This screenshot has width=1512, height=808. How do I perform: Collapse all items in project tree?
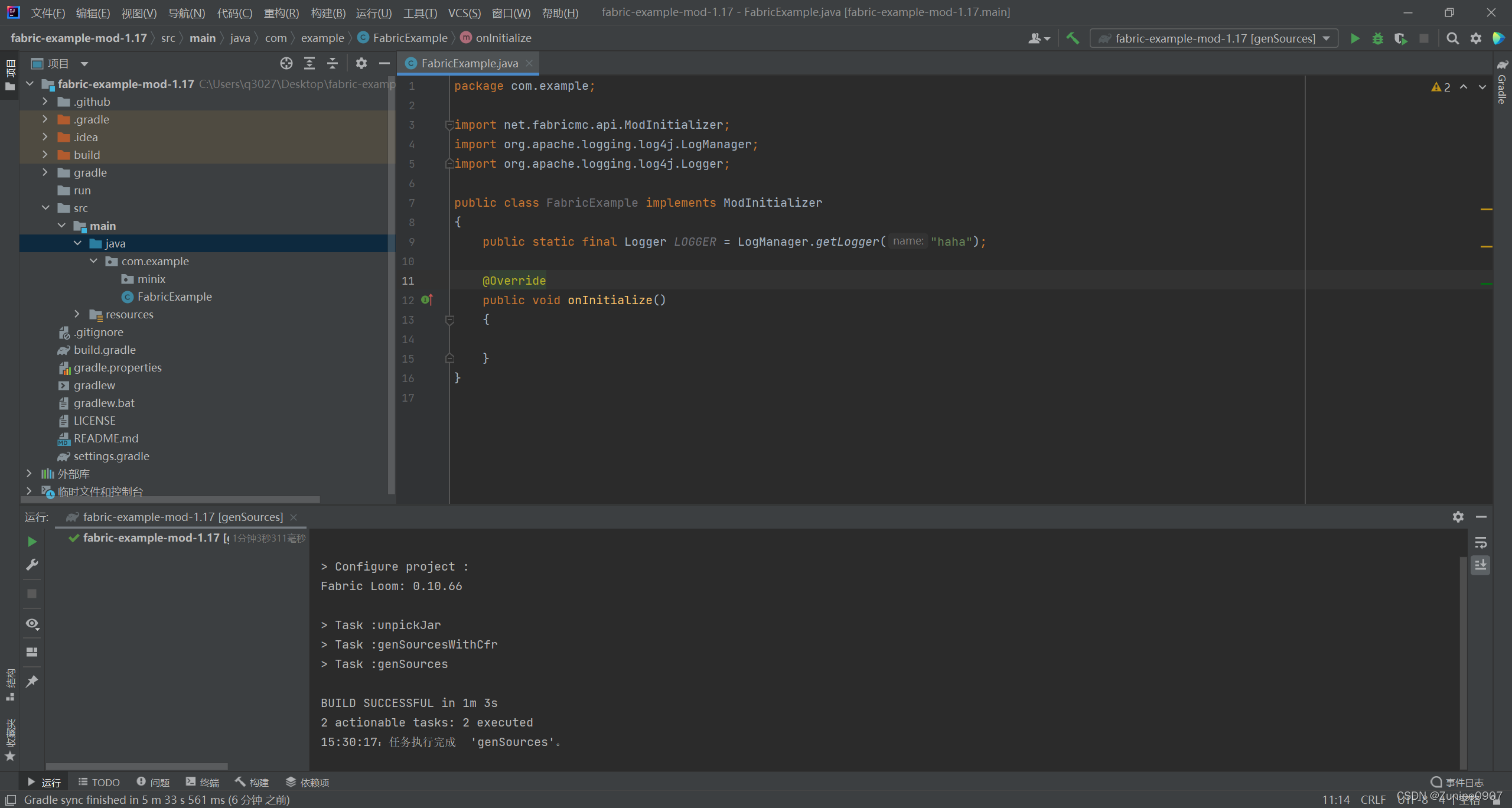333,63
